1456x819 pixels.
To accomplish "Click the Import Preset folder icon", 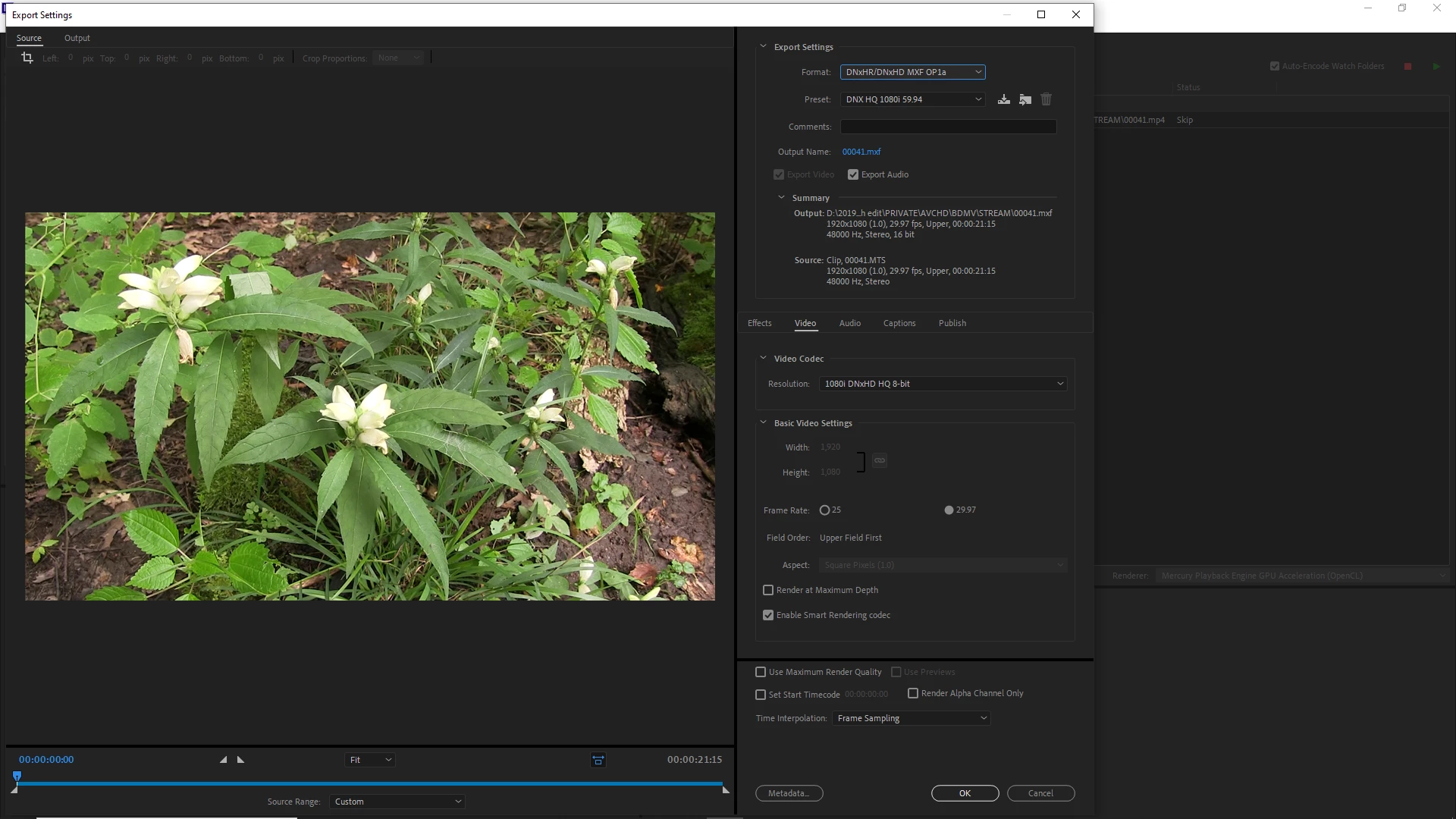I will 1025,99.
